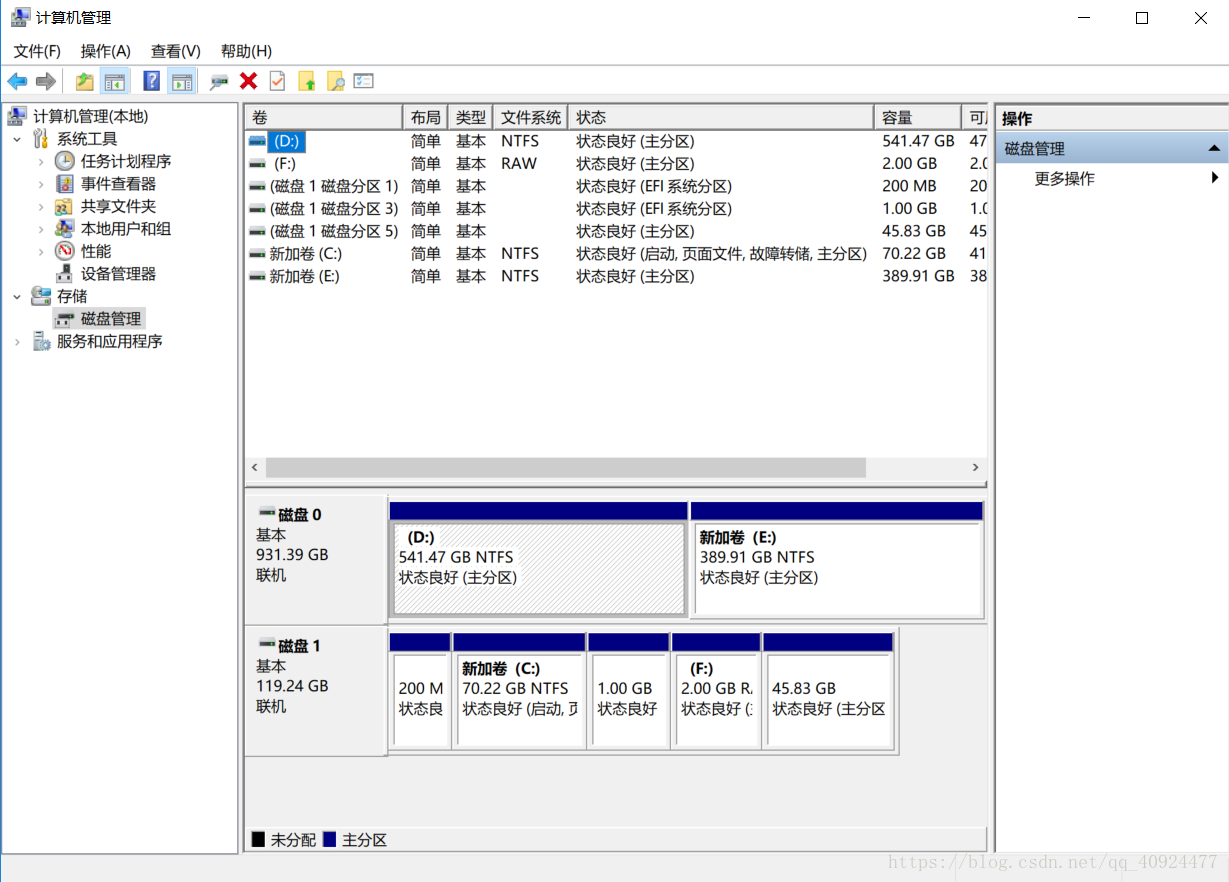
Task: Click the yellow page with magnifier icon
Action: point(335,81)
